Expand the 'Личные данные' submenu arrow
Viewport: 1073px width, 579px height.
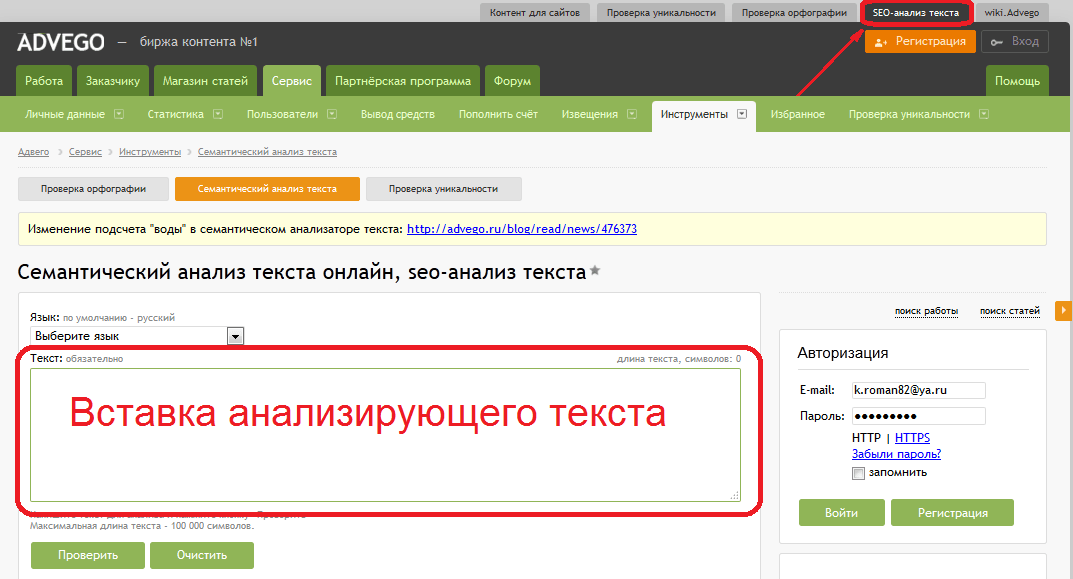[x=119, y=114]
